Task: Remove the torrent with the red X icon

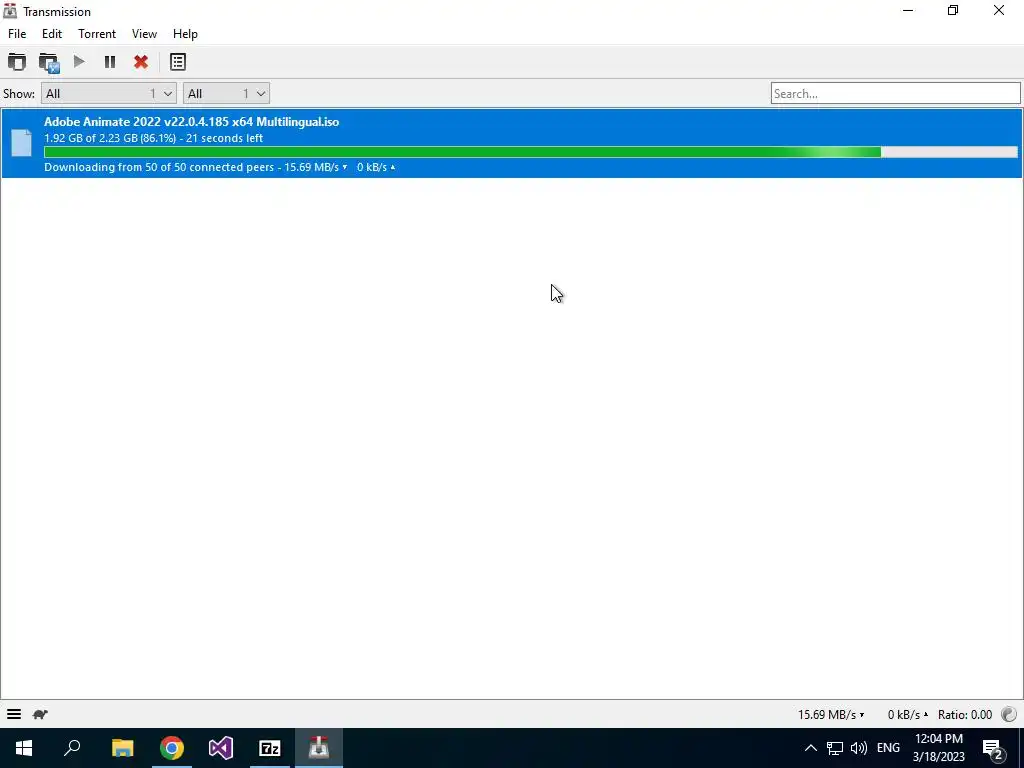Action: 141,62
